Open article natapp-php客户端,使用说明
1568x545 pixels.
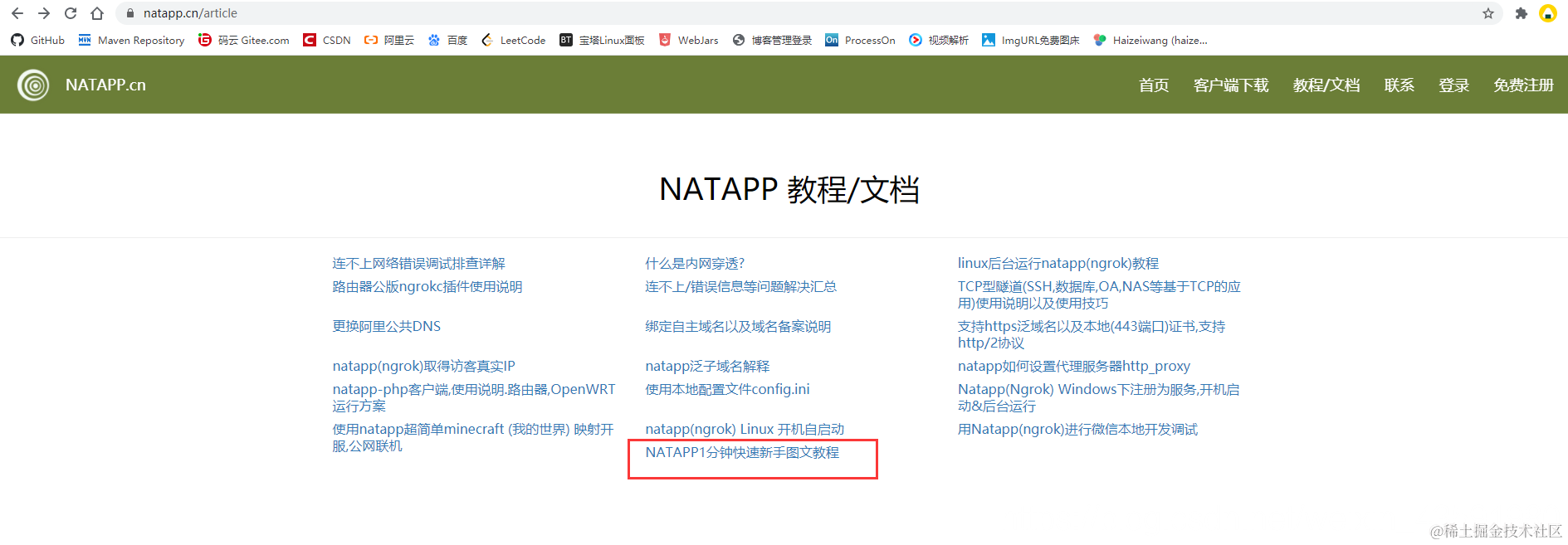(x=474, y=397)
